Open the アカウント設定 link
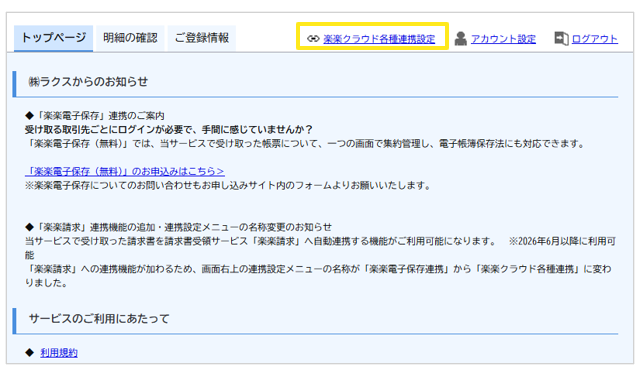Viewport: 641px width, 376px height. pyautogui.click(x=503, y=39)
